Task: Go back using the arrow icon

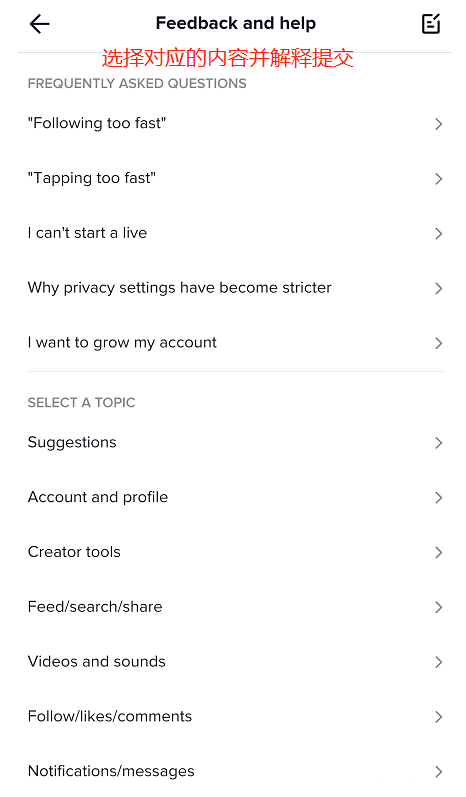Action: tap(39, 24)
